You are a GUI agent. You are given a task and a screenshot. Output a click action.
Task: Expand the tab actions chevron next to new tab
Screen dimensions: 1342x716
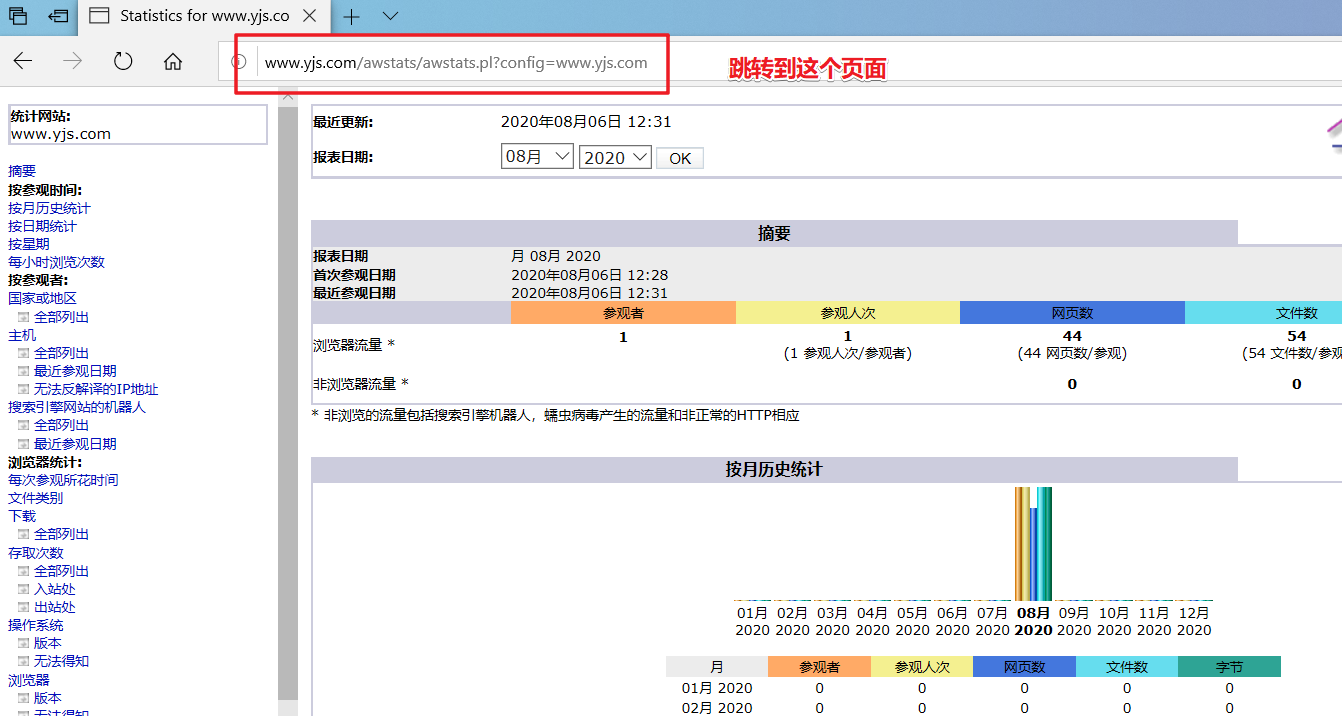pyautogui.click(x=389, y=16)
